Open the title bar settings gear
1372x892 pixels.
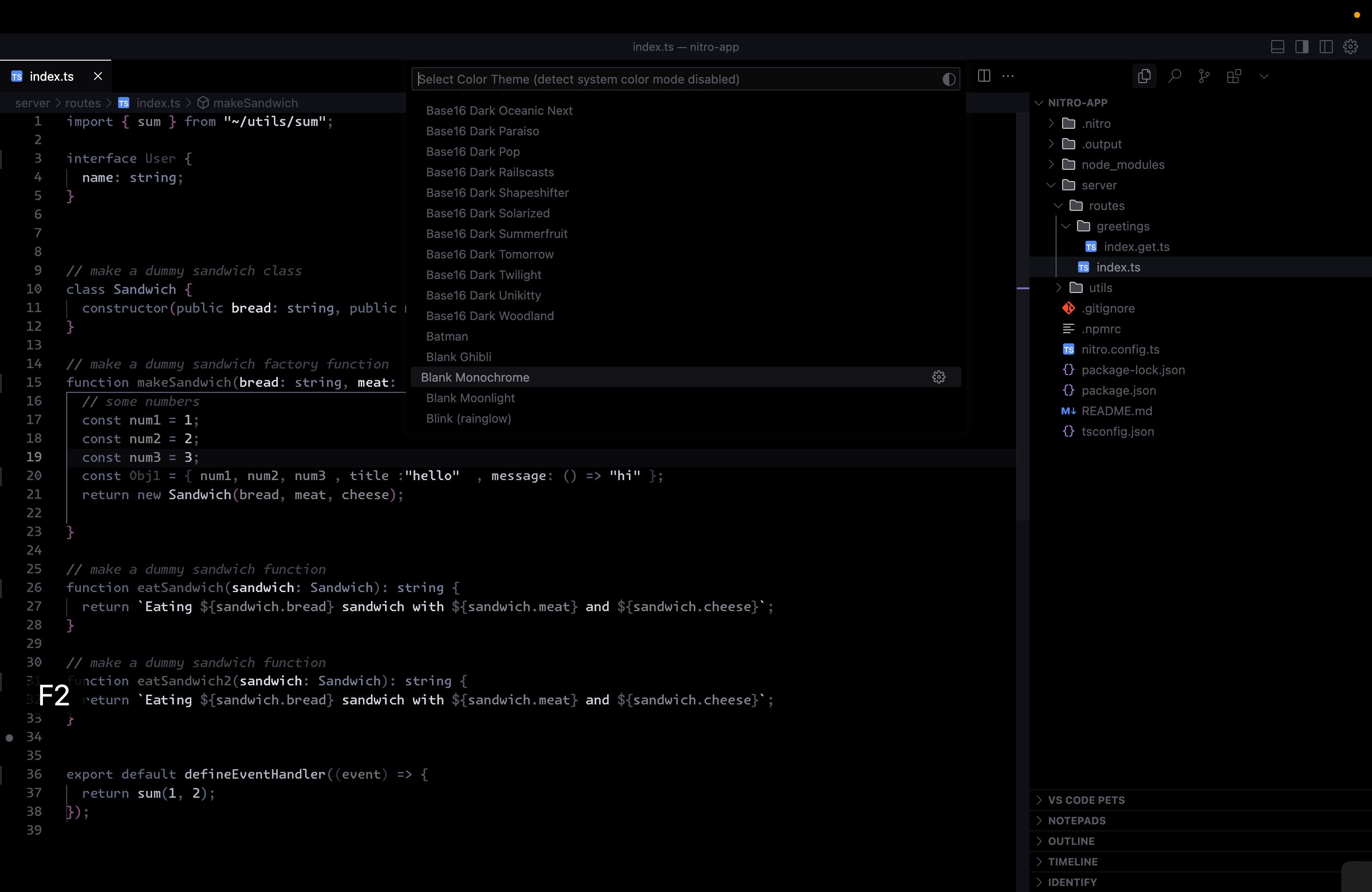click(x=1351, y=47)
